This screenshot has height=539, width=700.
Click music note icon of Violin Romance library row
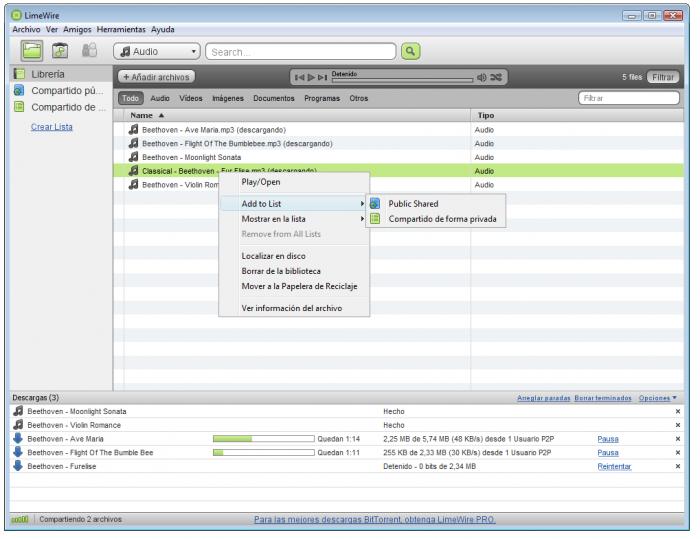tap(133, 184)
